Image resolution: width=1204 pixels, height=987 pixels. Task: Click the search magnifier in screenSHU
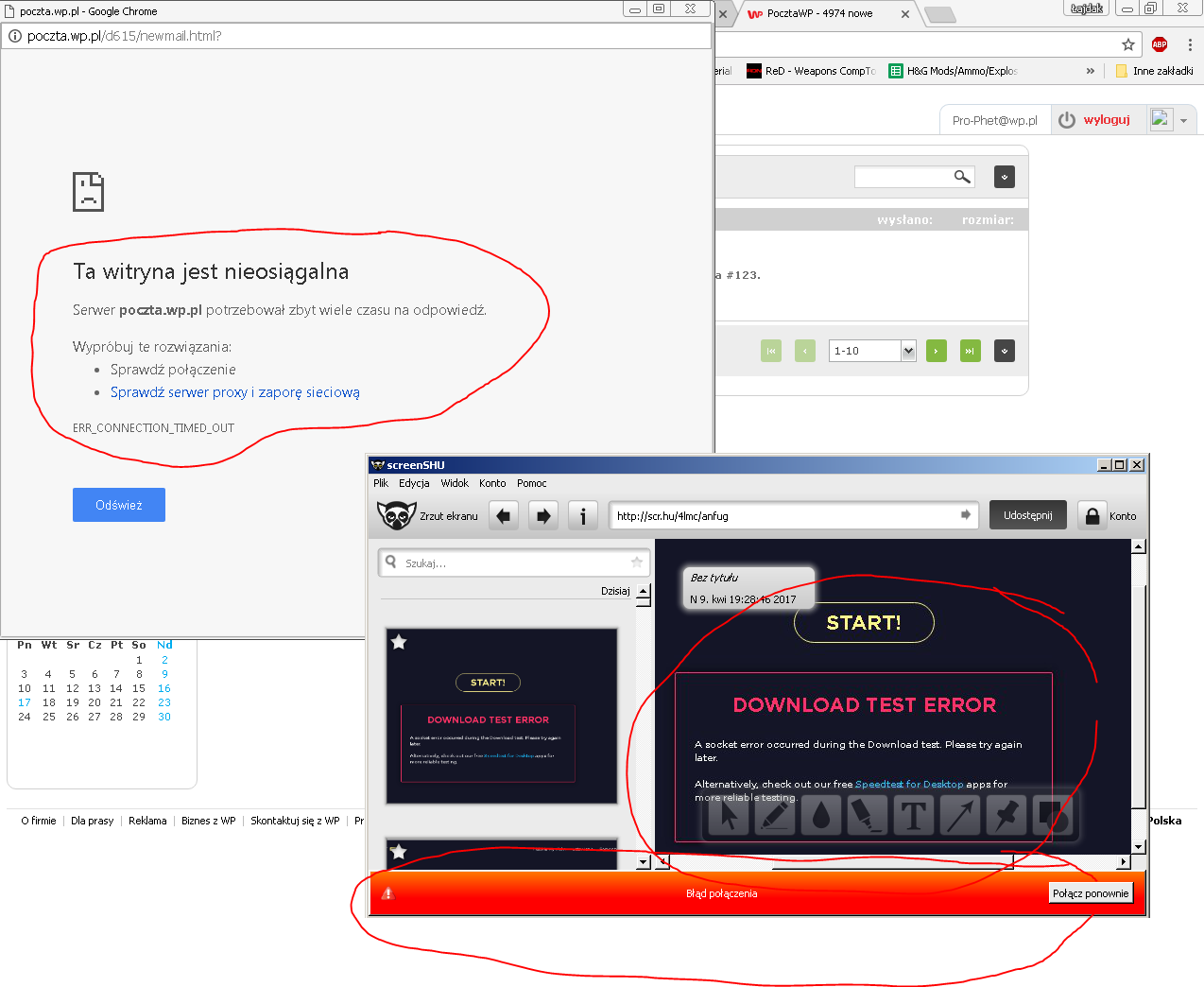coord(391,562)
